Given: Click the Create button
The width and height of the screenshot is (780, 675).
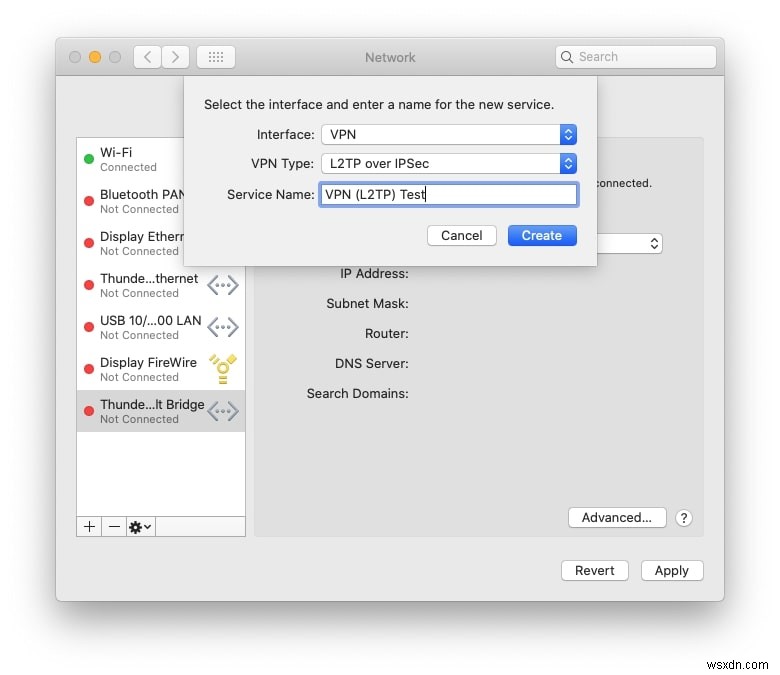Looking at the screenshot, I should [542, 235].
